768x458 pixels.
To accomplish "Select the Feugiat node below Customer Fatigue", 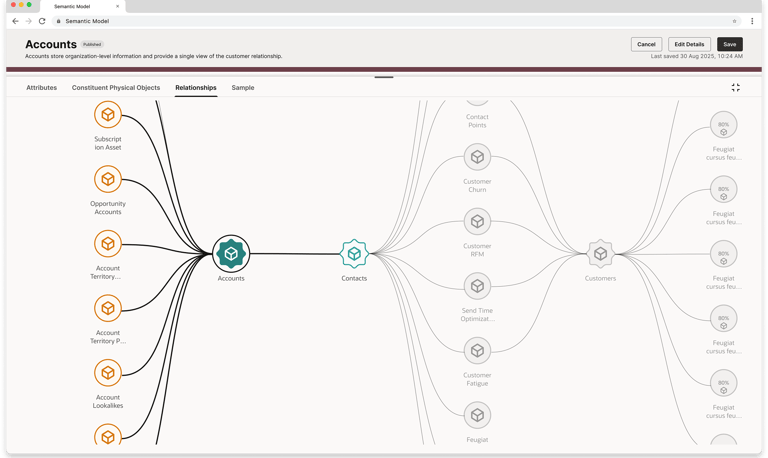I will point(478,415).
